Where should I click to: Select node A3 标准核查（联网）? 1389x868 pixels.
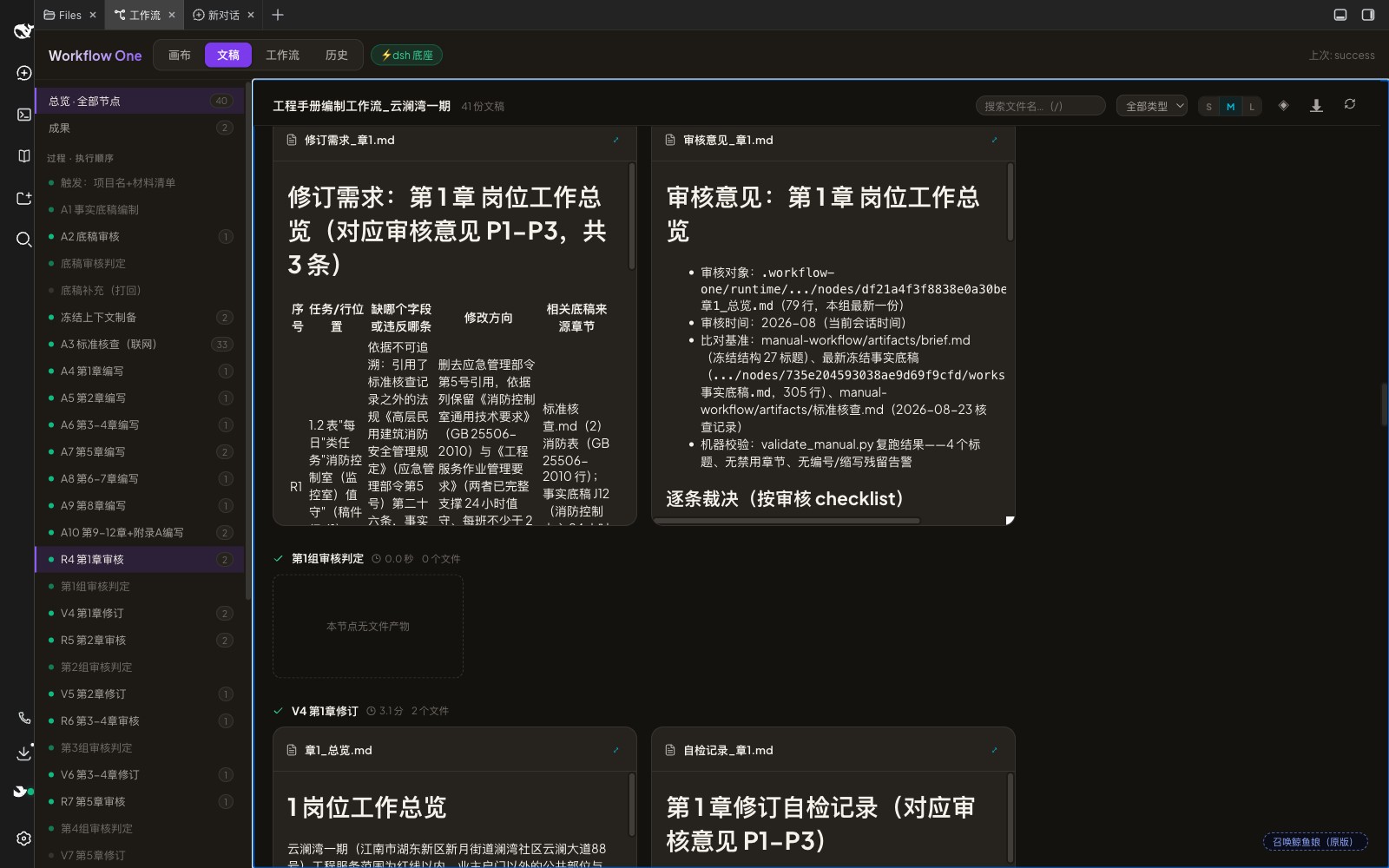tap(140, 344)
